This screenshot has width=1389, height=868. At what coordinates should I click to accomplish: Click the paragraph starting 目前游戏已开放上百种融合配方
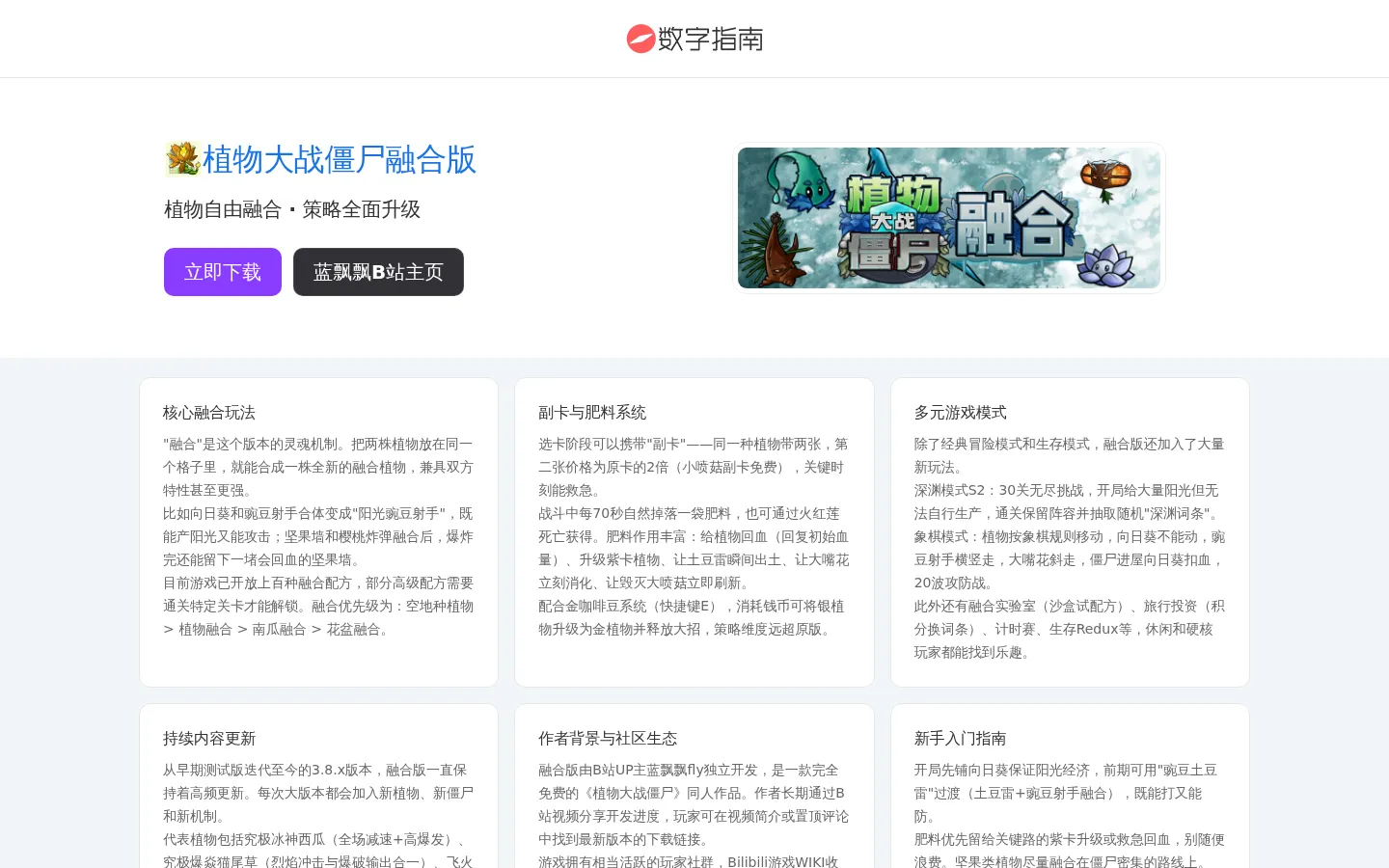(x=318, y=606)
